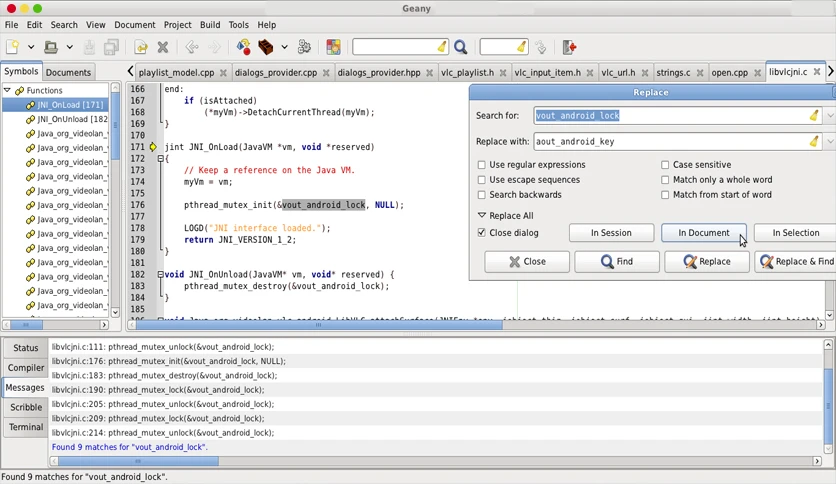Click the Close button in Replace dialog
The image size is (836, 484).
(527, 261)
